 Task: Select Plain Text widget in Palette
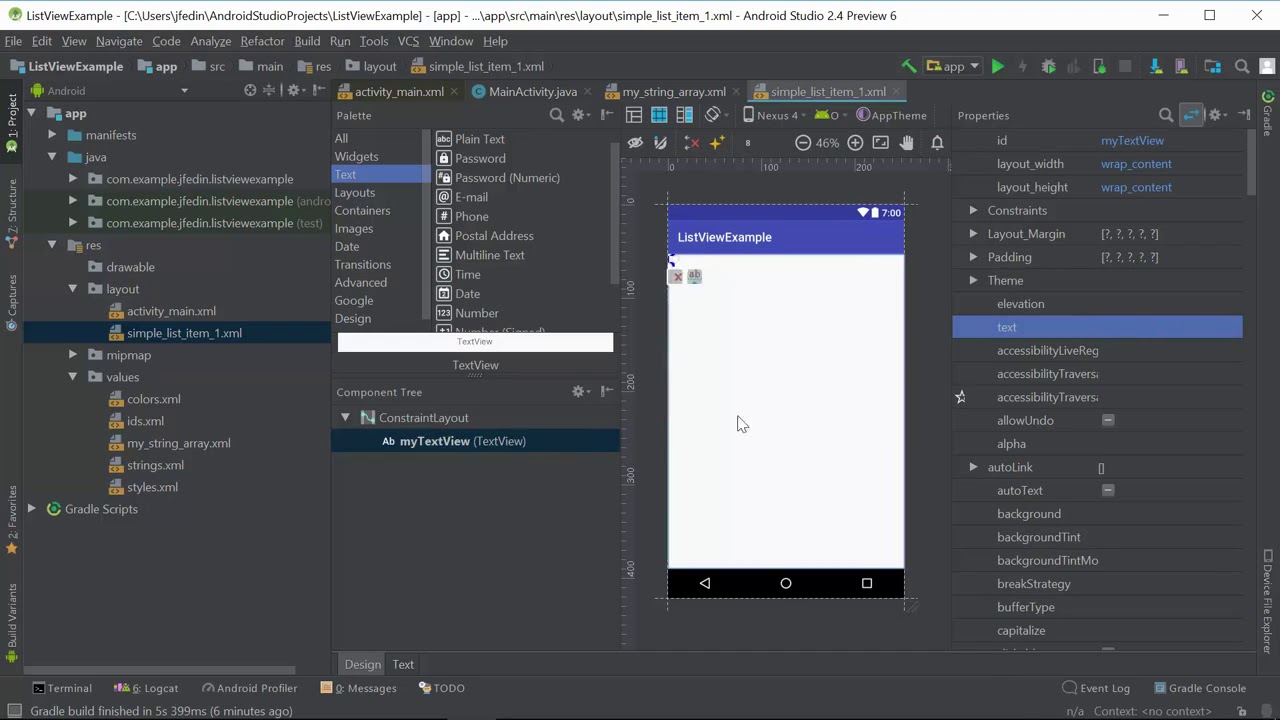pyautogui.click(x=480, y=139)
